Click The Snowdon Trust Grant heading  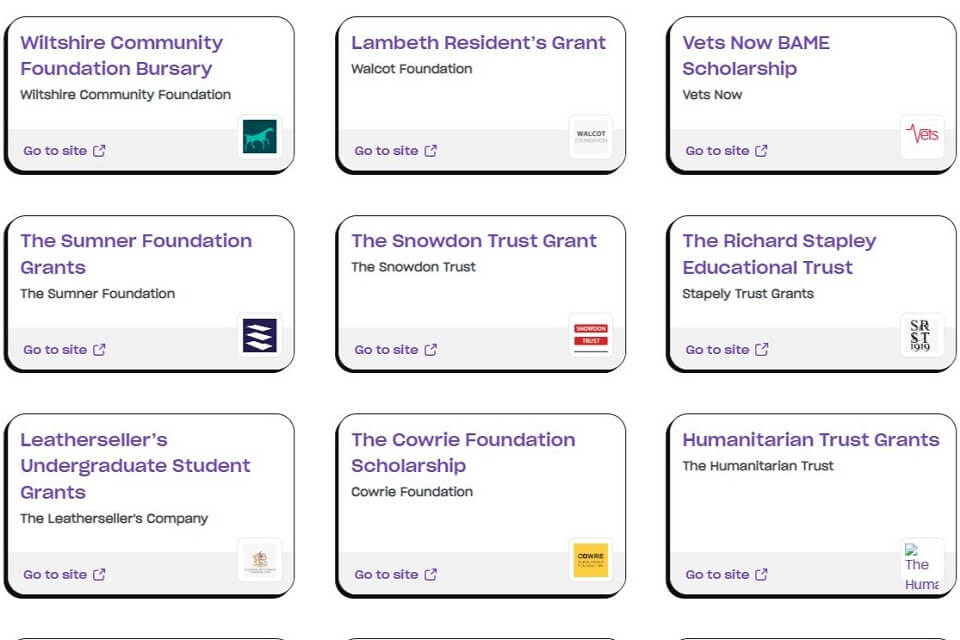[474, 241]
